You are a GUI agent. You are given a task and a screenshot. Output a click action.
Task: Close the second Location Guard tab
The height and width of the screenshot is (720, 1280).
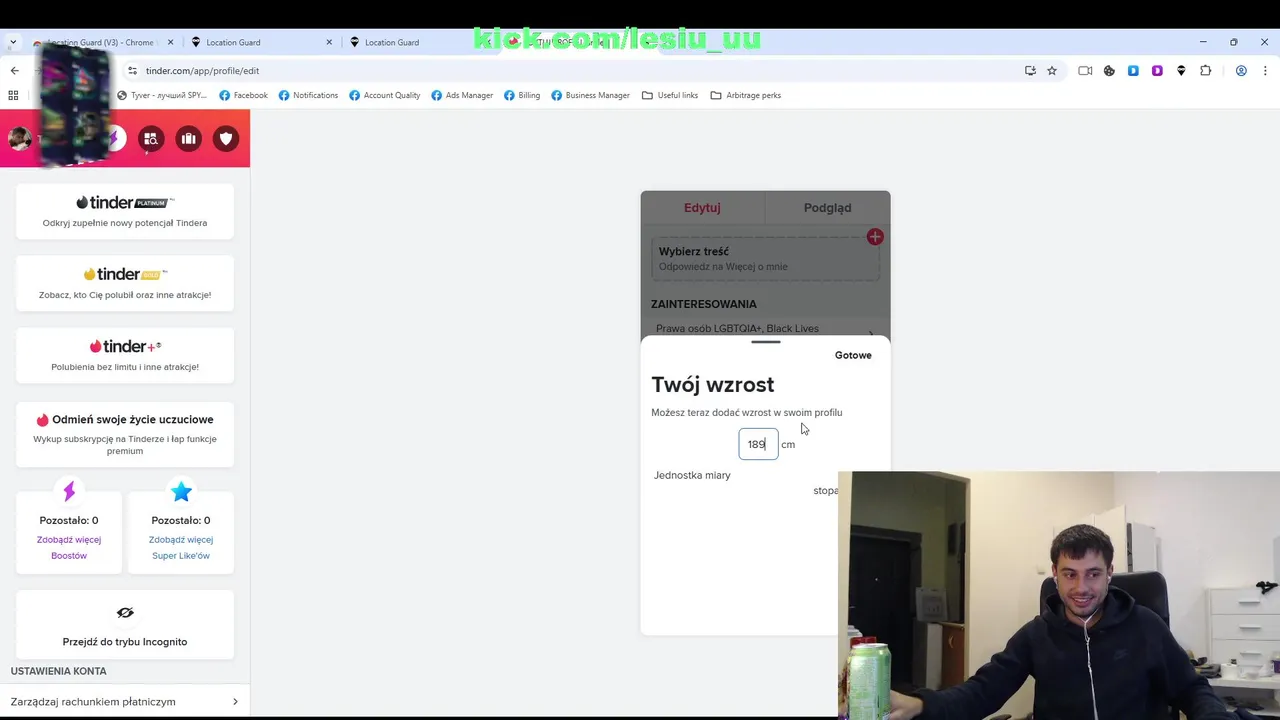pyautogui.click(x=329, y=42)
